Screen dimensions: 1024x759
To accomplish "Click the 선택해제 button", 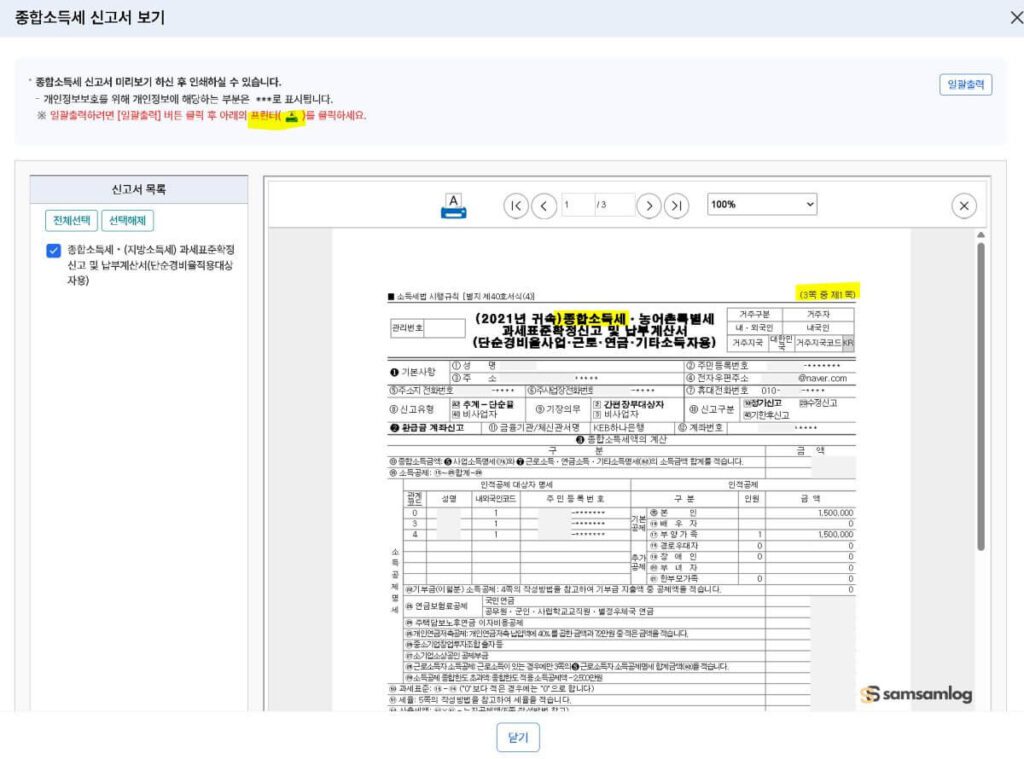I will pyautogui.click(x=127, y=220).
